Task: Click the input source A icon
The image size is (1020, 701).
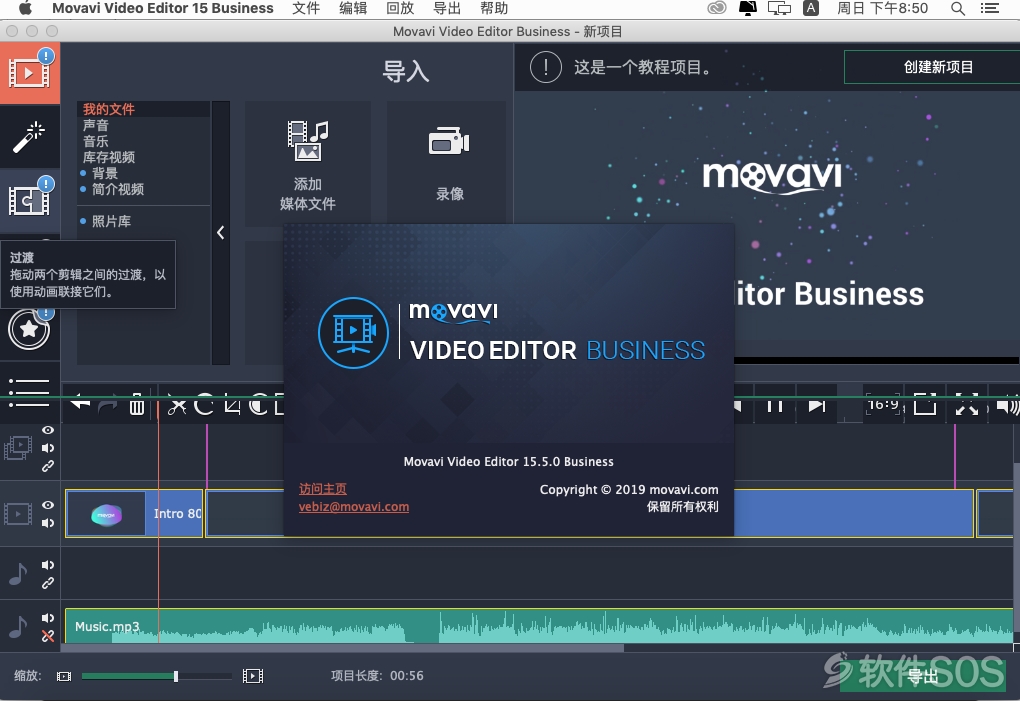Action: click(x=811, y=8)
